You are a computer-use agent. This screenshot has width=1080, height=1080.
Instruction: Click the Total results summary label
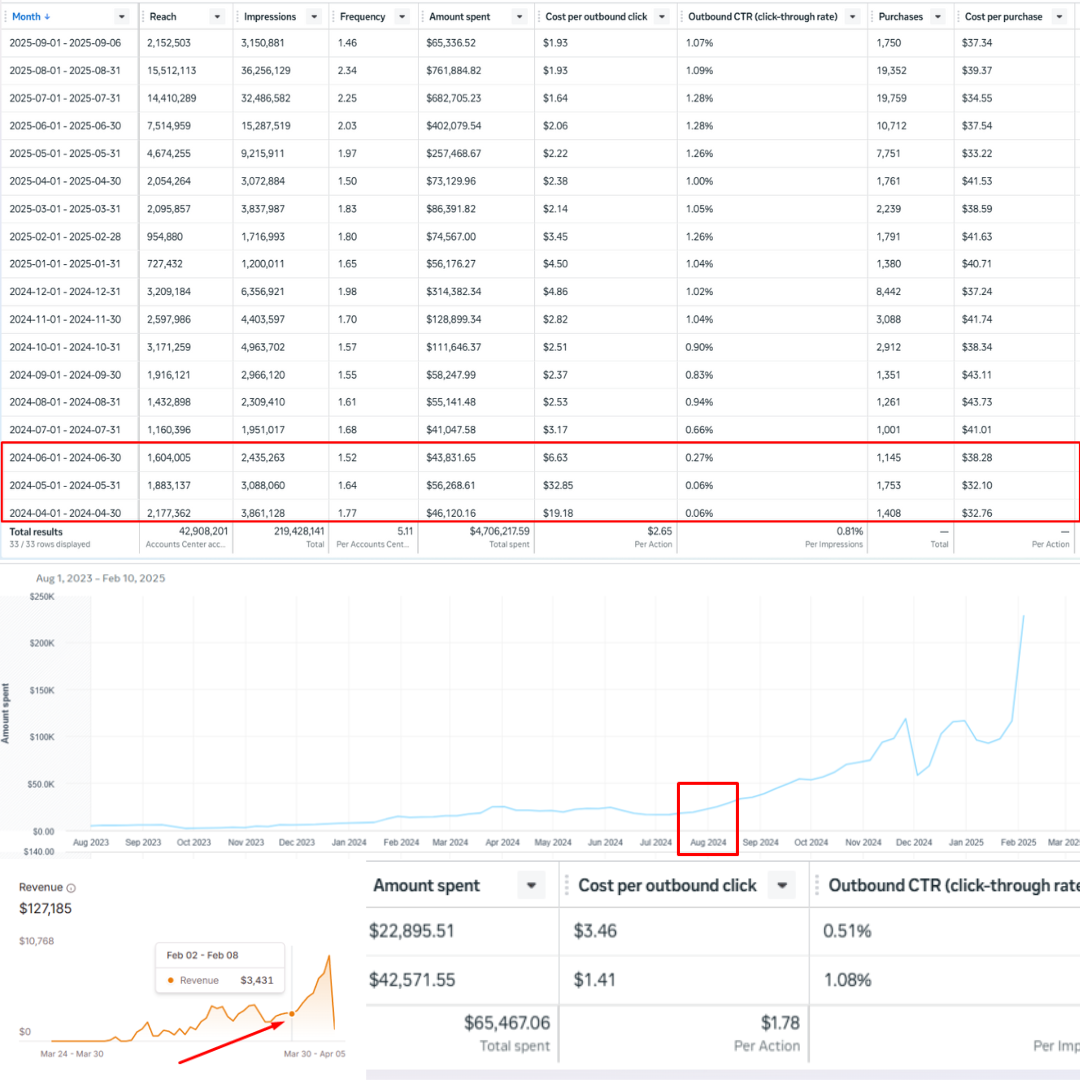[38, 532]
